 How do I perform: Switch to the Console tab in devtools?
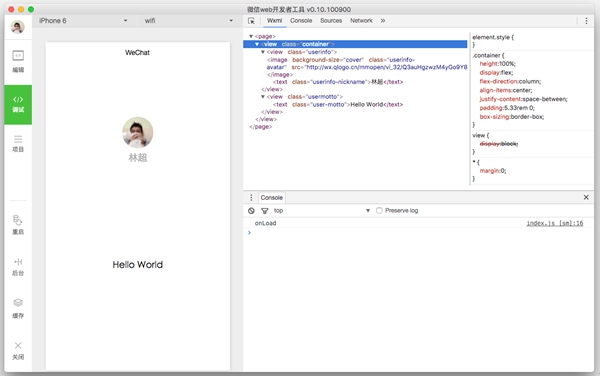tap(301, 21)
